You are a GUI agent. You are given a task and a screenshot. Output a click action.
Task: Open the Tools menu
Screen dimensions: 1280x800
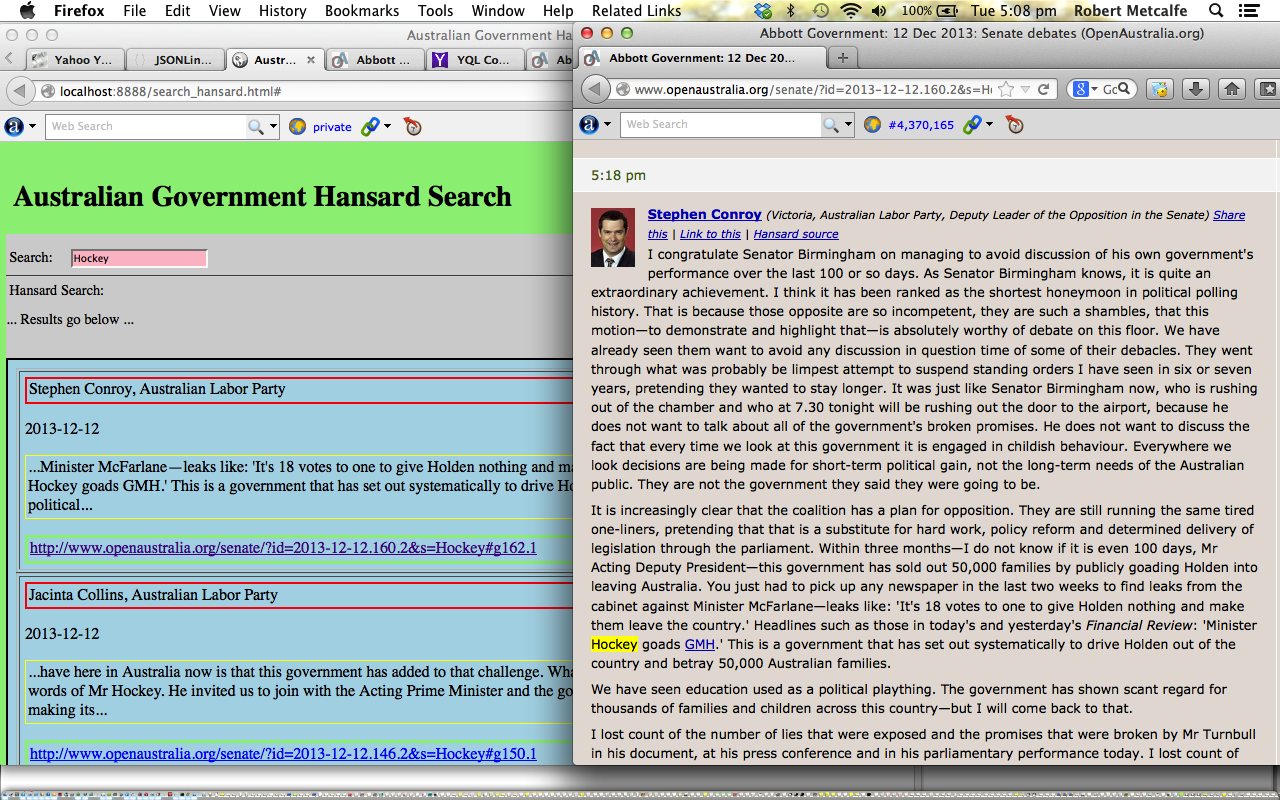click(x=435, y=11)
